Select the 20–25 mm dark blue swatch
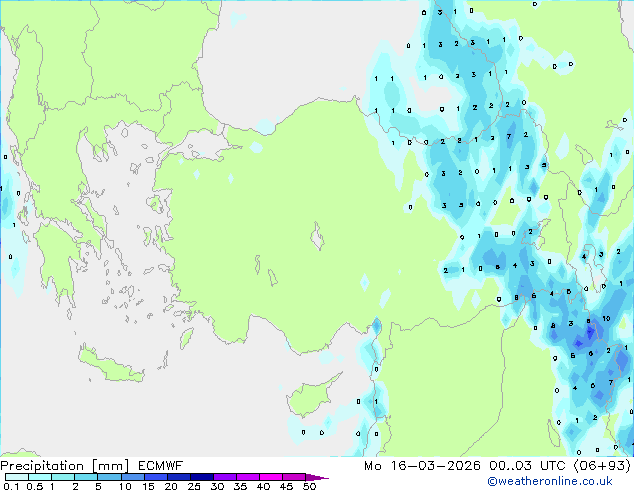The image size is (634, 490). coord(179,477)
